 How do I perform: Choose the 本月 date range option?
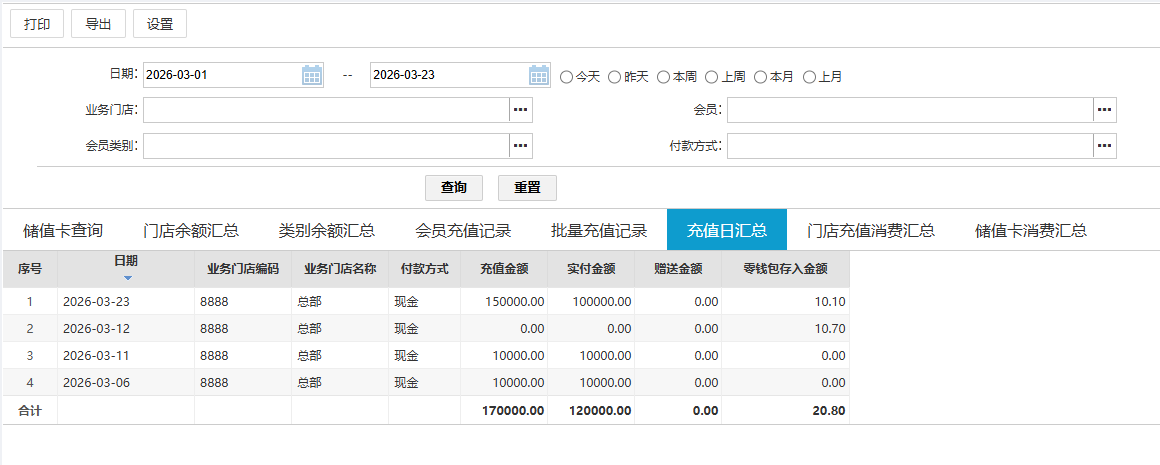[761, 77]
